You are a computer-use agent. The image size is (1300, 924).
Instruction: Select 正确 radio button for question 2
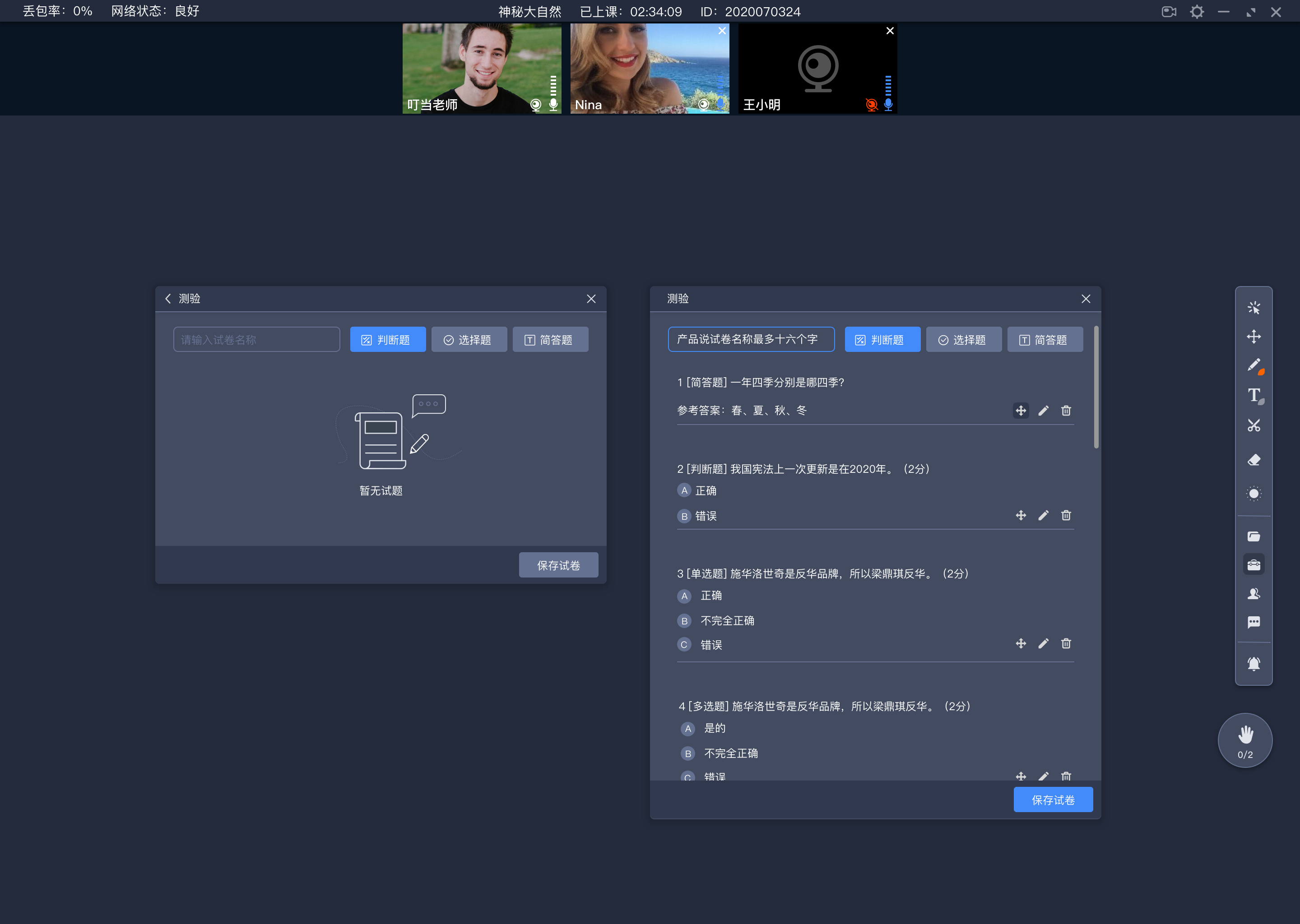coord(683,490)
